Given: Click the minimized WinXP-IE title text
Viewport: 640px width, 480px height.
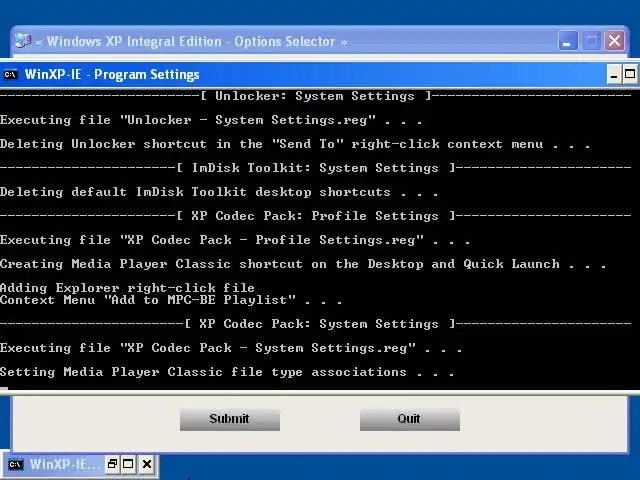Looking at the screenshot, I should (x=65, y=464).
